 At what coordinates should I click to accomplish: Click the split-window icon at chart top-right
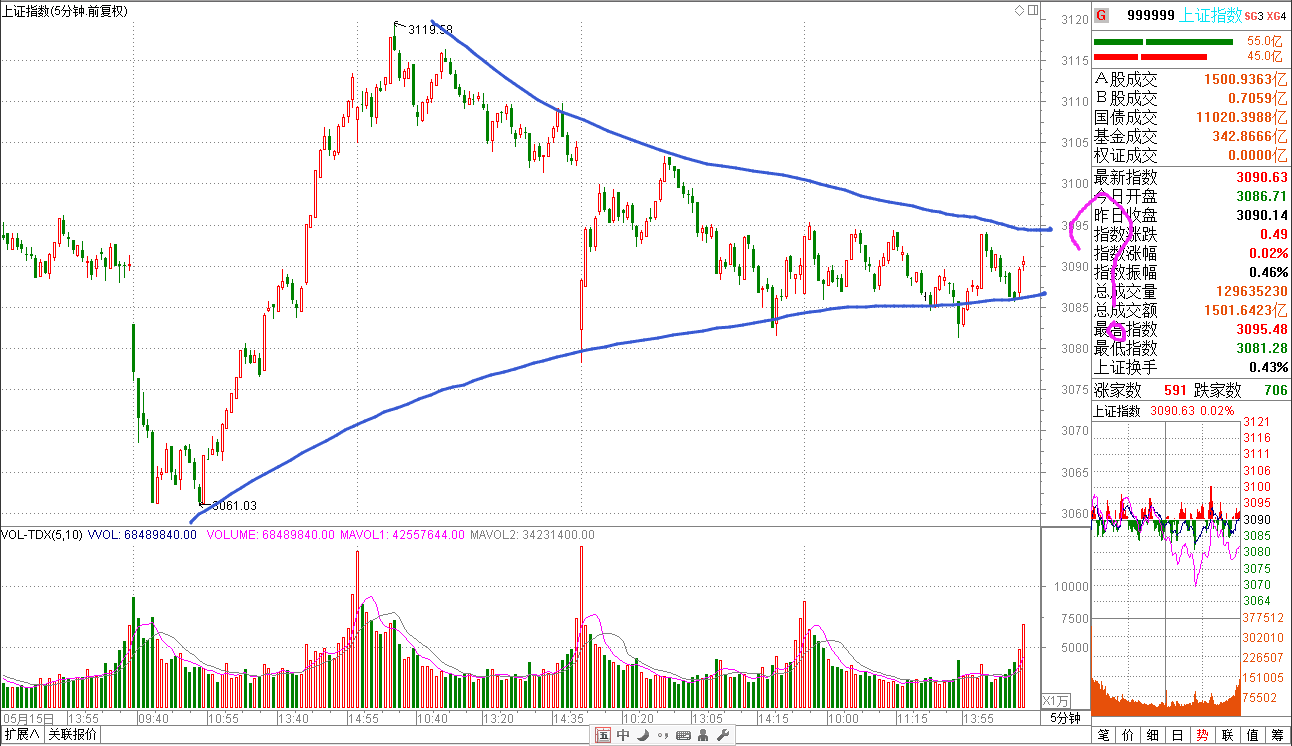coord(1032,10)
